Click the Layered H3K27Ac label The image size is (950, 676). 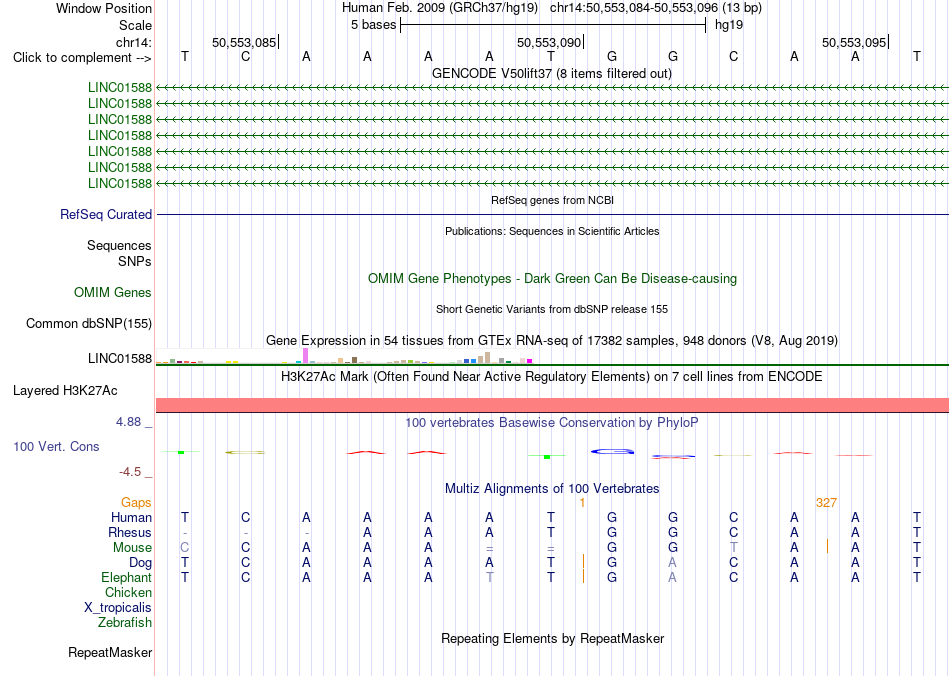point(65,391)
